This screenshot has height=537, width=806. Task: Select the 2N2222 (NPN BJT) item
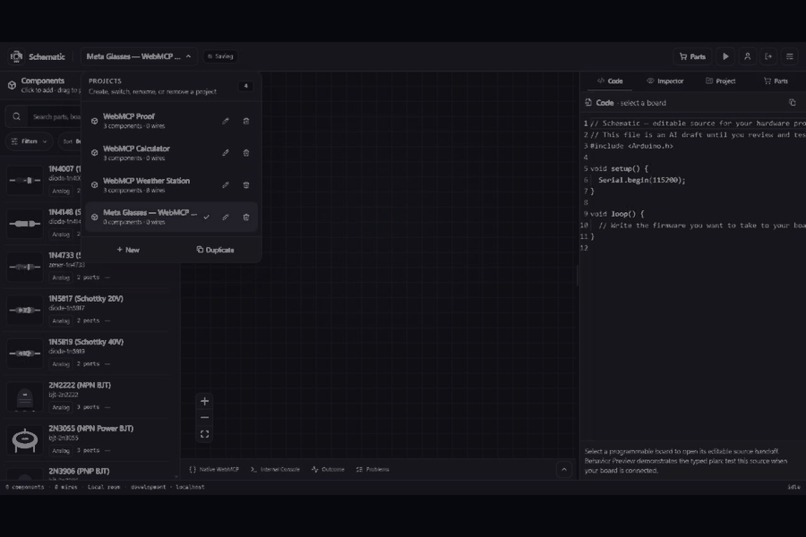pyautogui.click(x=87, y=396)
